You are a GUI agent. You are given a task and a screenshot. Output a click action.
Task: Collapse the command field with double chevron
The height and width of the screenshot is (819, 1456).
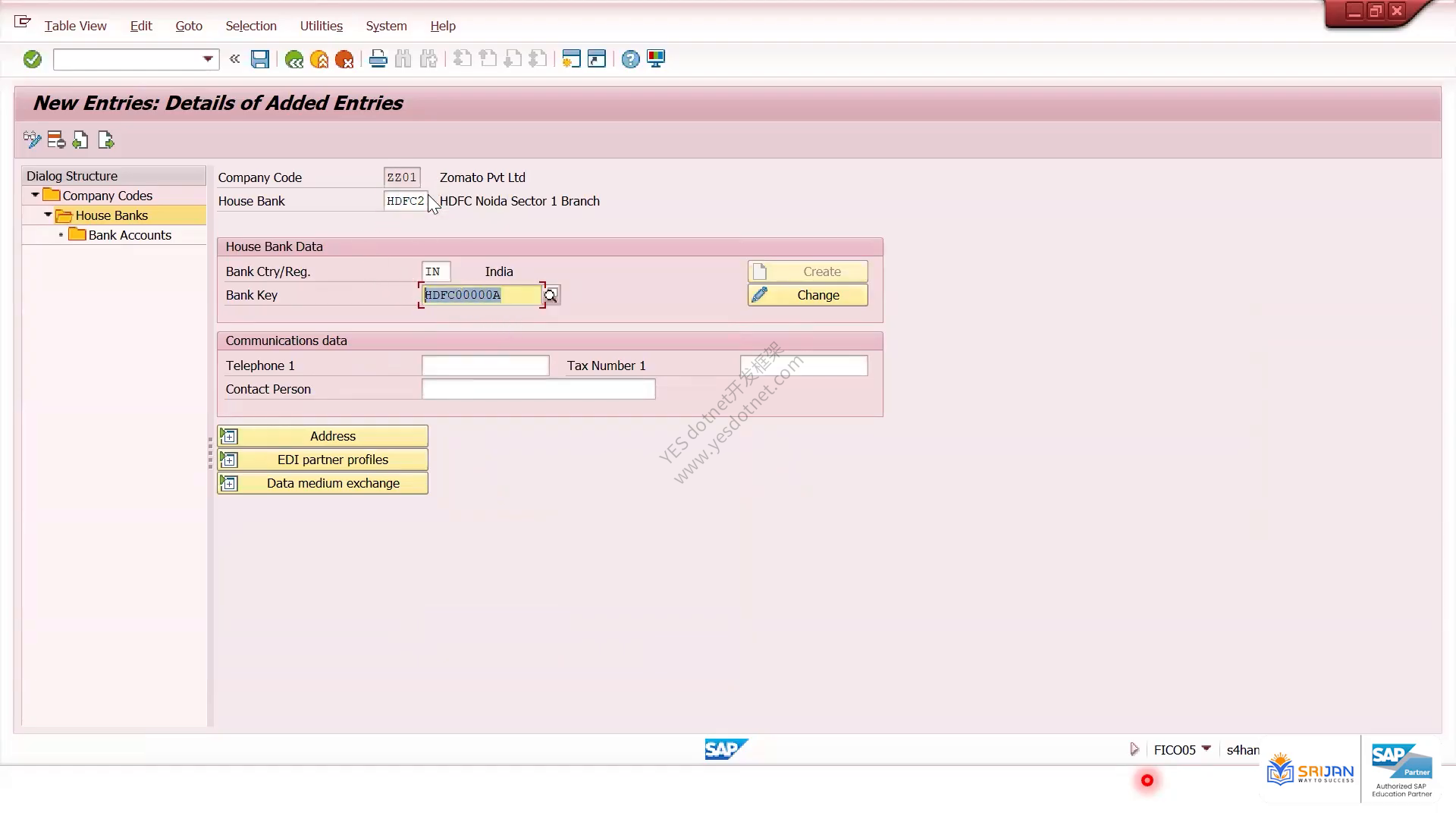click(235, 59)
